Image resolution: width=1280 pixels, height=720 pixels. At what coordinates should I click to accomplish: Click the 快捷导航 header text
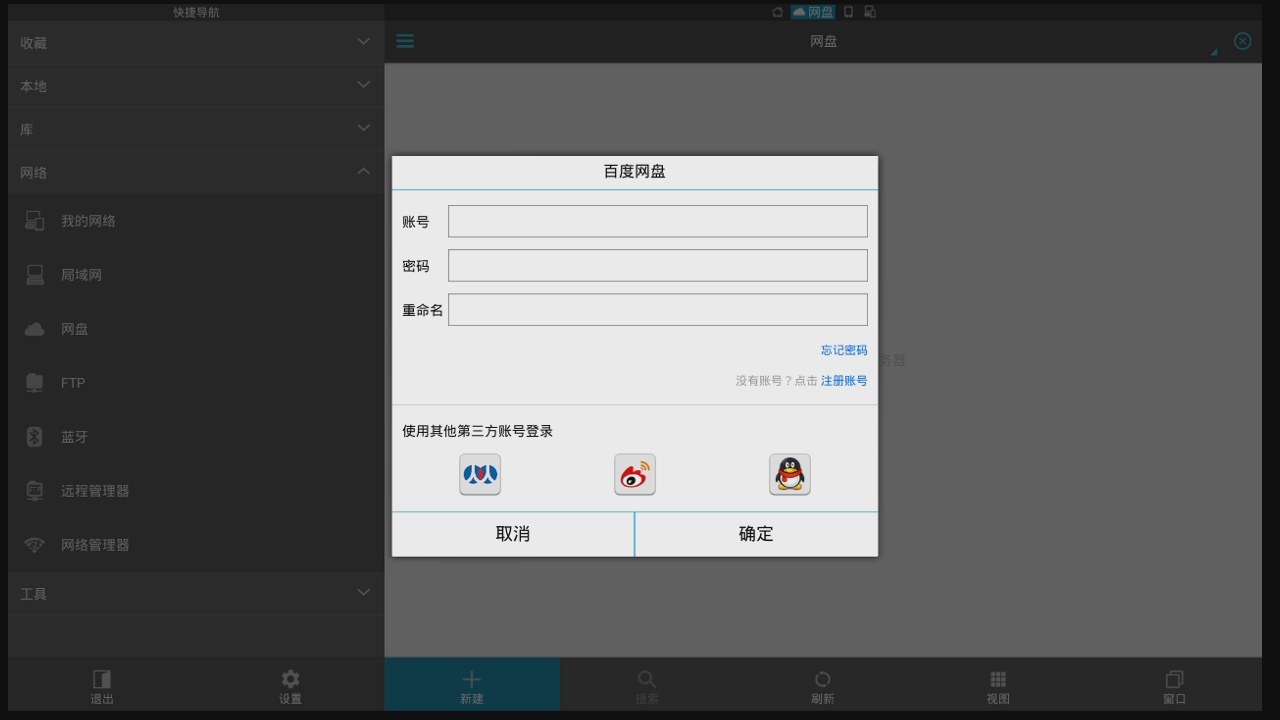click(x=196, y=12)
